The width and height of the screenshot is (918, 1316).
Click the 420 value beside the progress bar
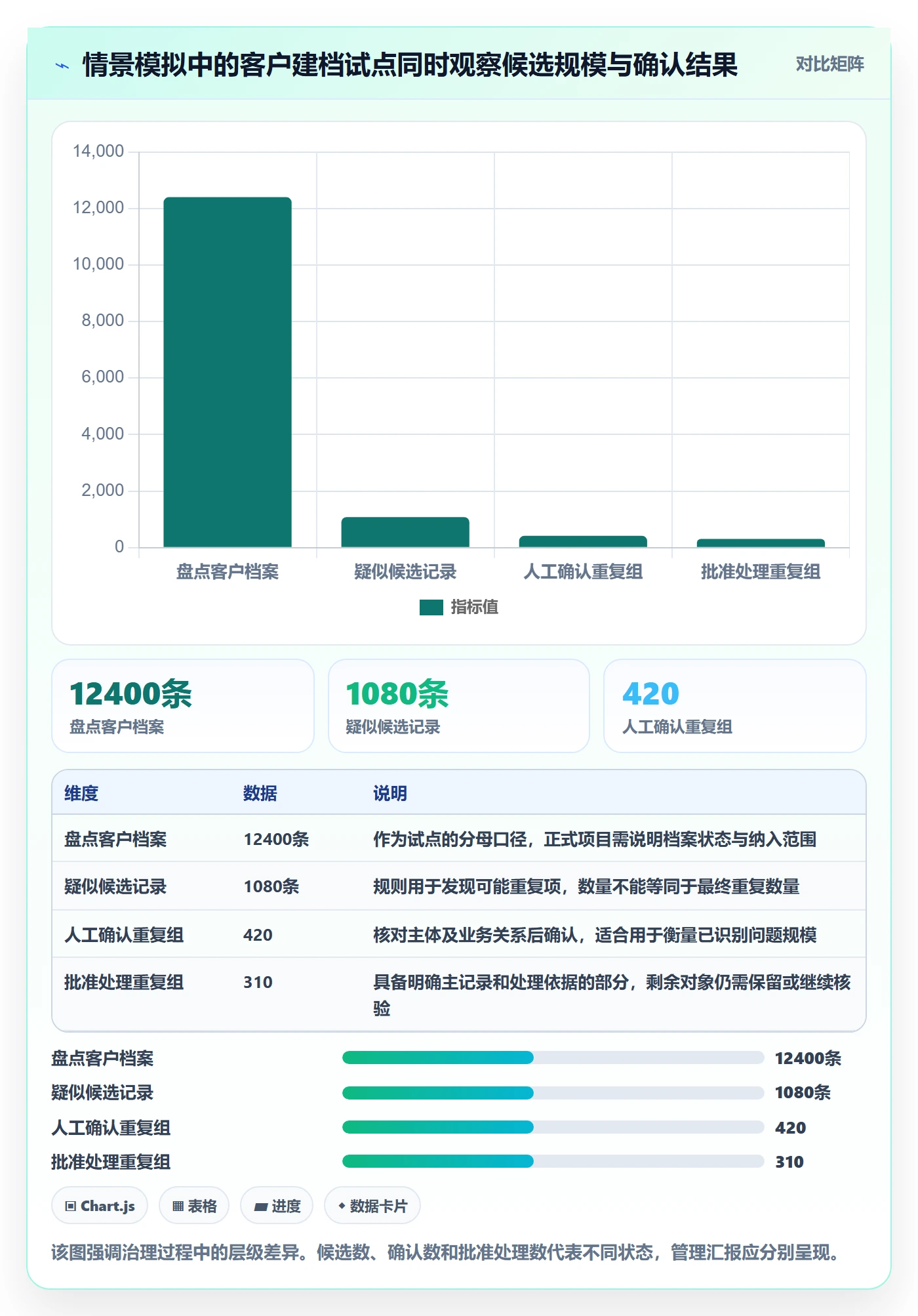(x=790, y=1128)
